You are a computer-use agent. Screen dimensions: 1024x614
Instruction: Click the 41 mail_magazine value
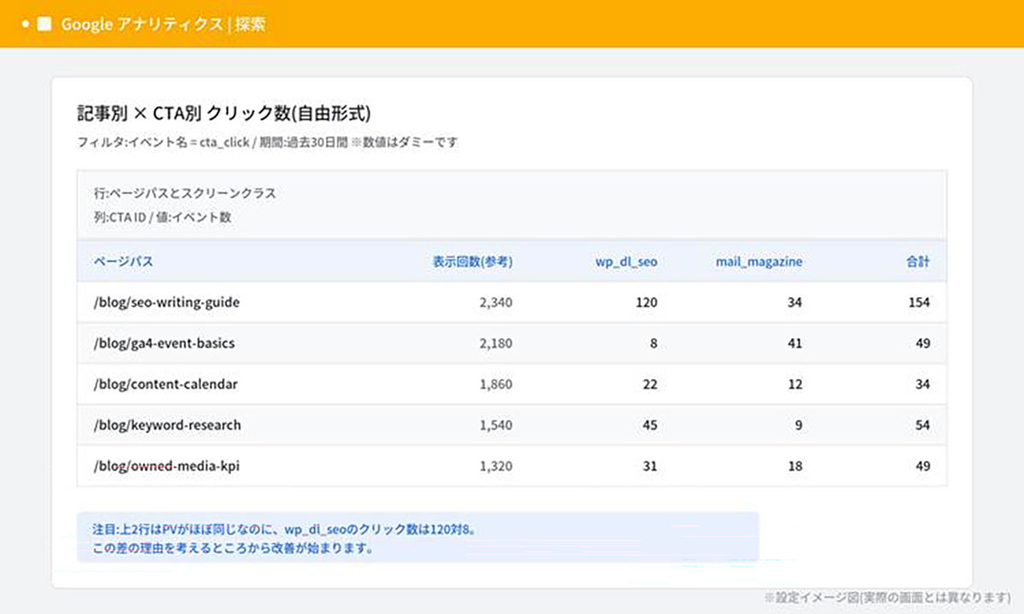[795, 344]
